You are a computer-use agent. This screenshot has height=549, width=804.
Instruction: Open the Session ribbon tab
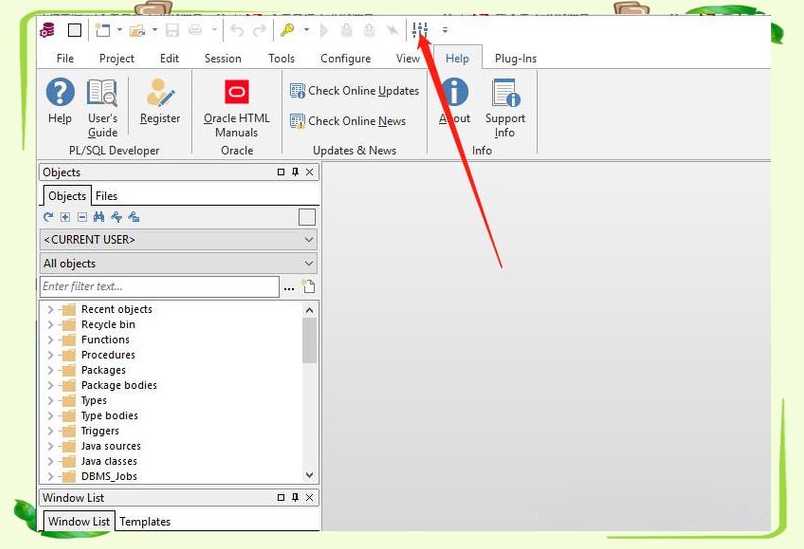tap(223, 58)
